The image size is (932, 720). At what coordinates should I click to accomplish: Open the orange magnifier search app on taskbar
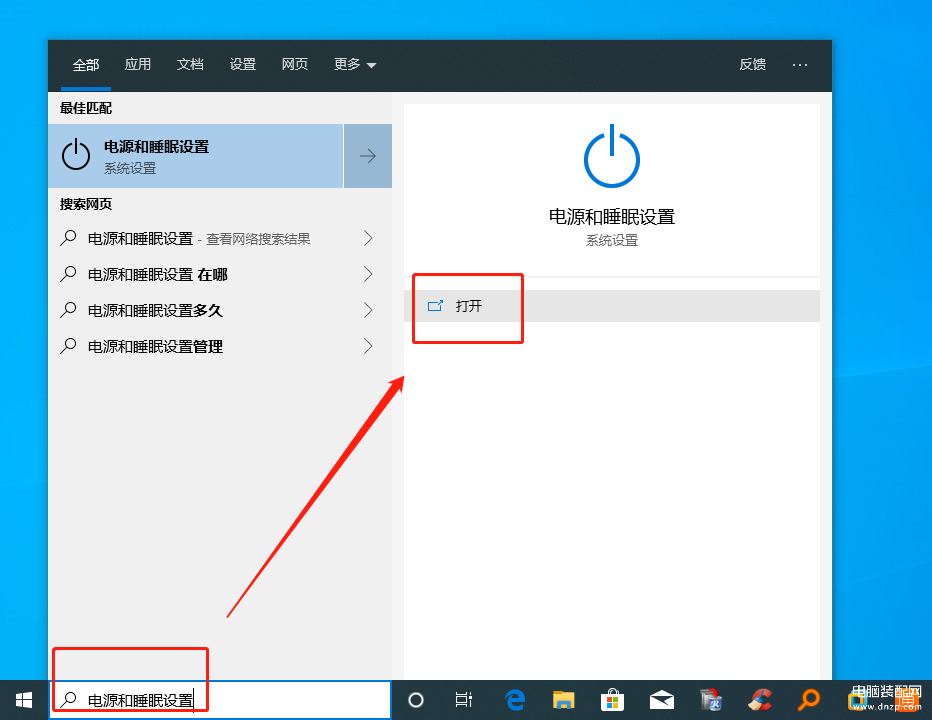coord(808,700)
